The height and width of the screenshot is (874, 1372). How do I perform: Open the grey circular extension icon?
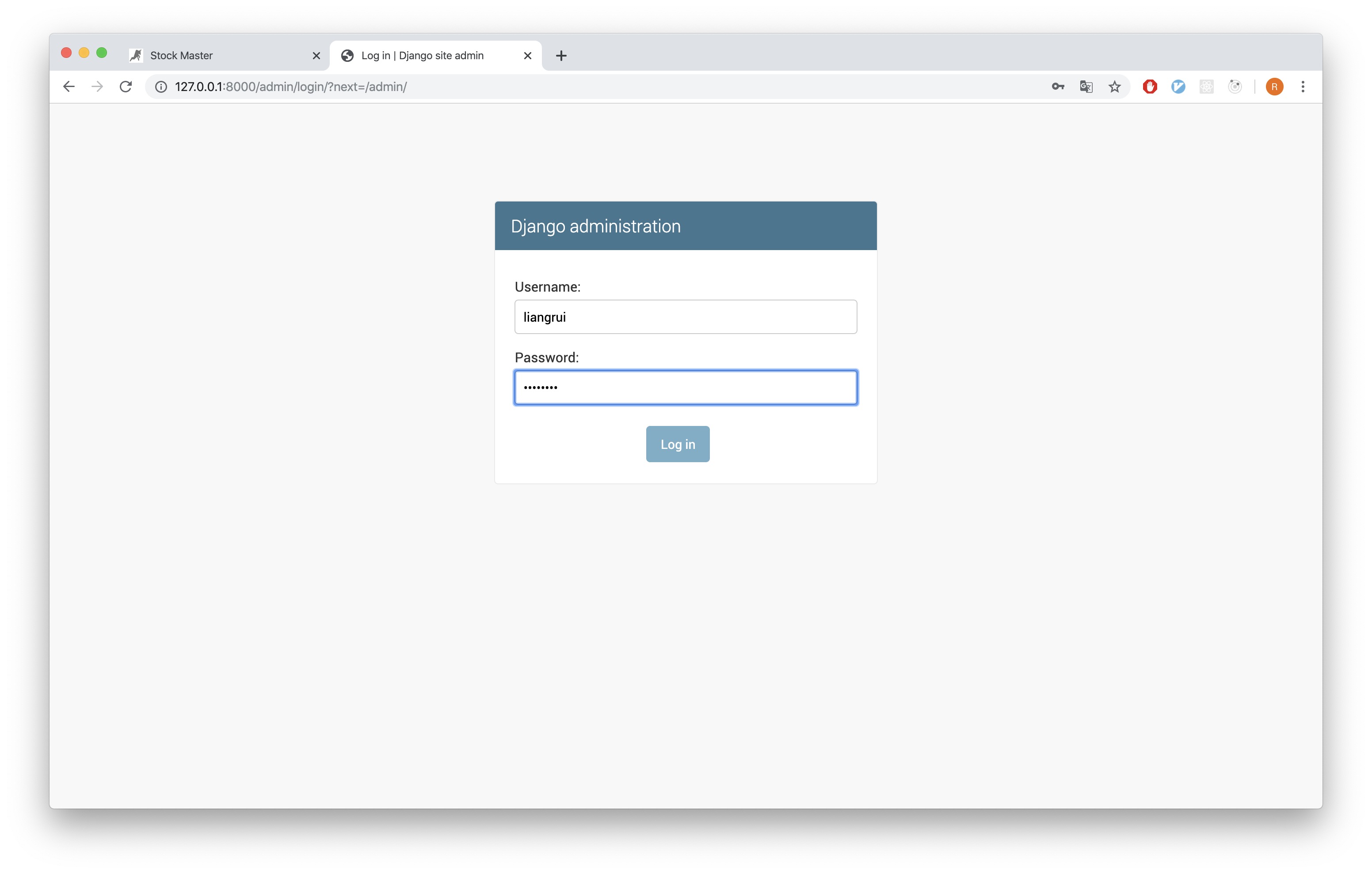click(x=1235, y=87)
